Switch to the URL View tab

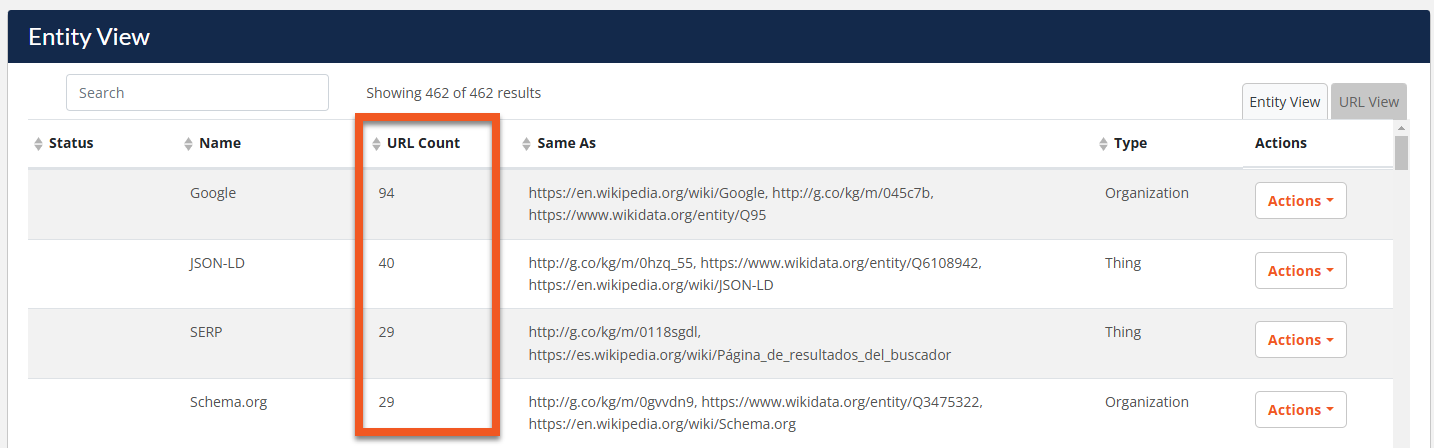[1369, 102]
